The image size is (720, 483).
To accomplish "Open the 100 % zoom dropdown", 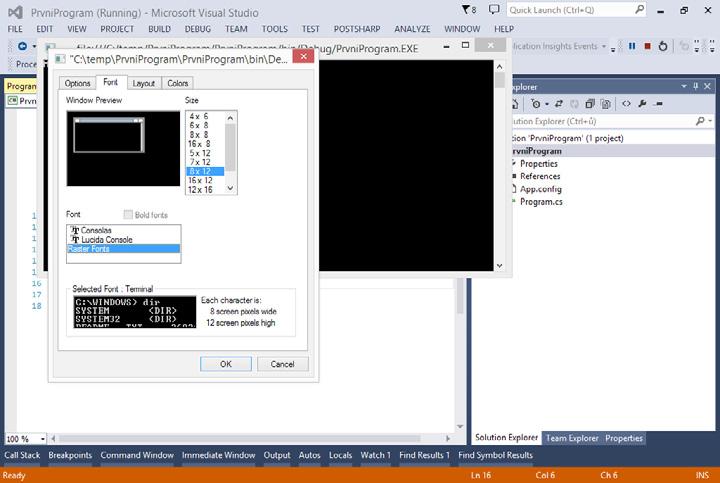I will pos(42,439).
